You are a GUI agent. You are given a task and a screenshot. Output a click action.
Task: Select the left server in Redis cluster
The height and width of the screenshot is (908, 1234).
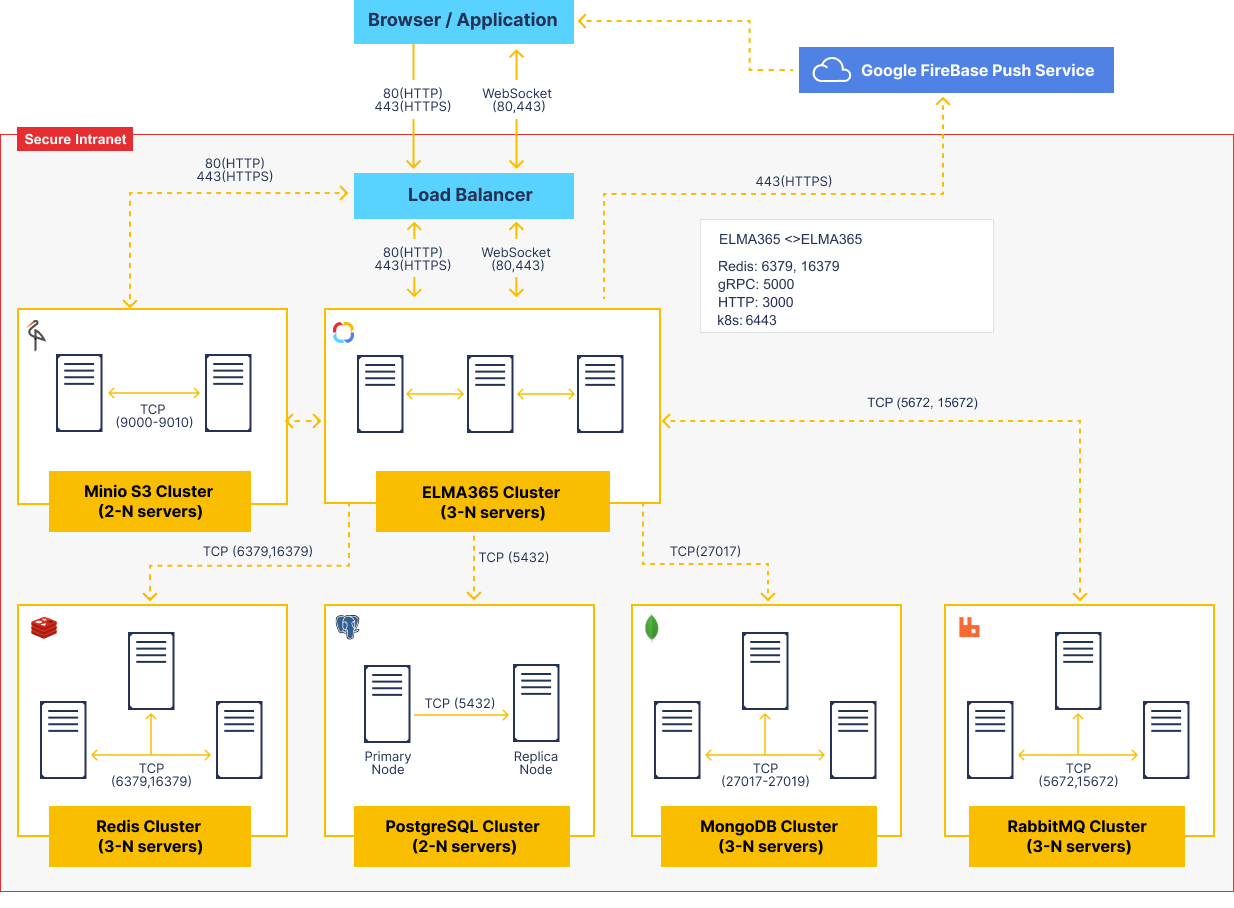63,740
